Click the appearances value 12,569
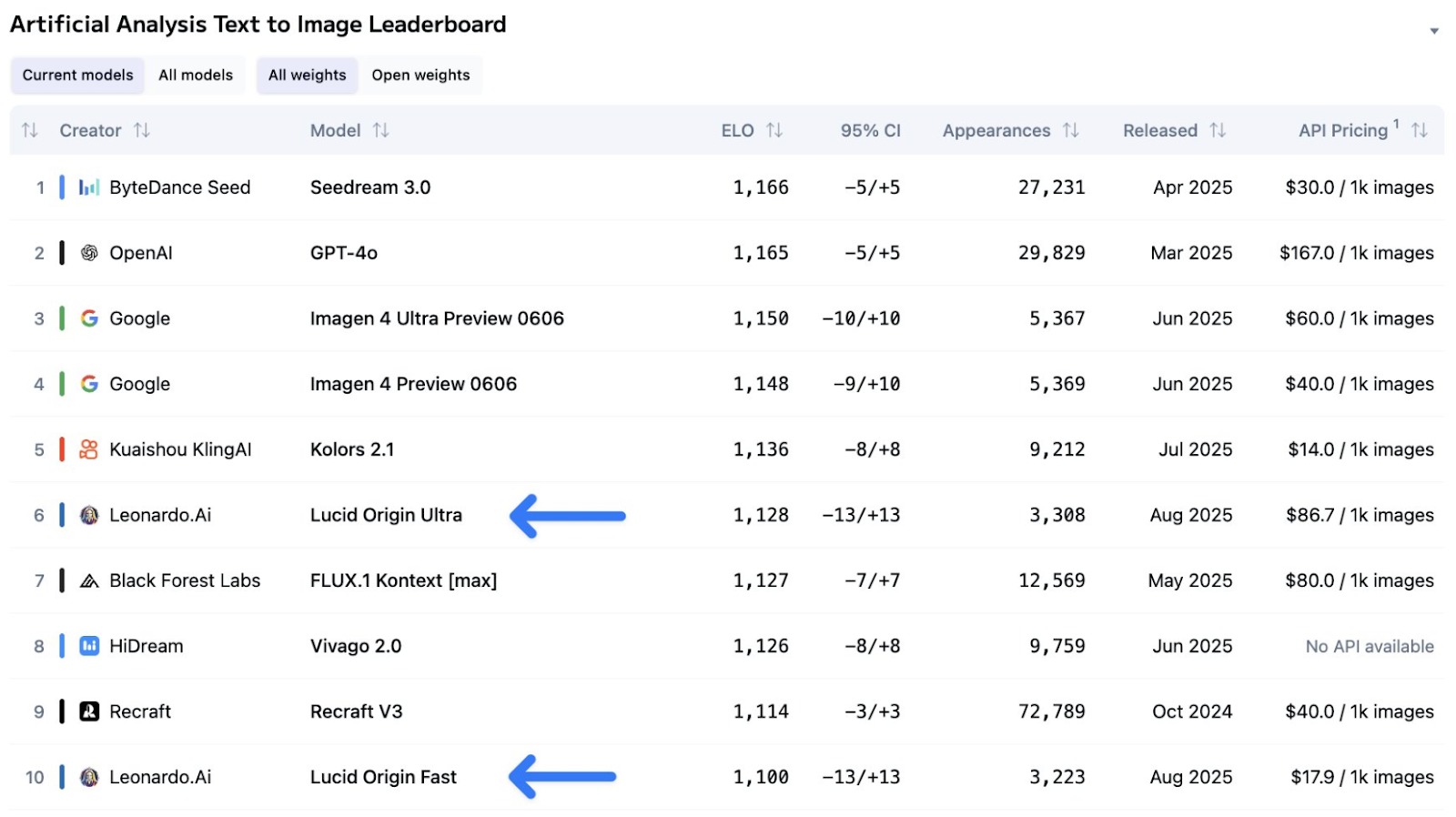 [x=1051, y=580]
